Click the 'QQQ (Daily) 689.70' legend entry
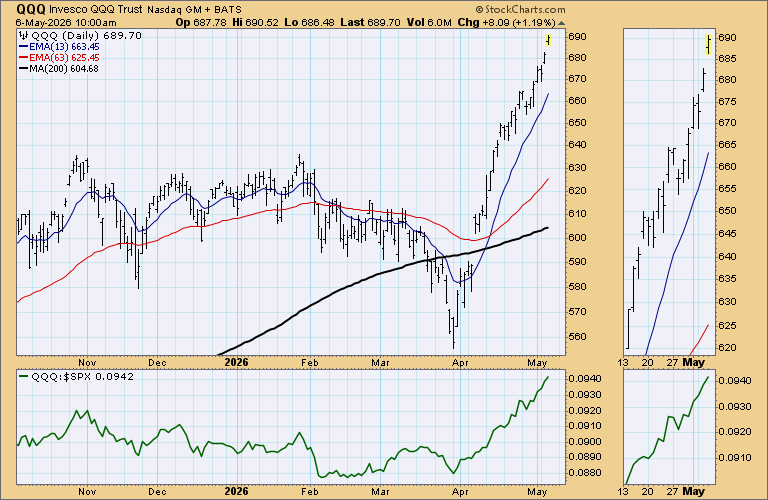This screenshot has width=768, height=500. pos(86,35)
